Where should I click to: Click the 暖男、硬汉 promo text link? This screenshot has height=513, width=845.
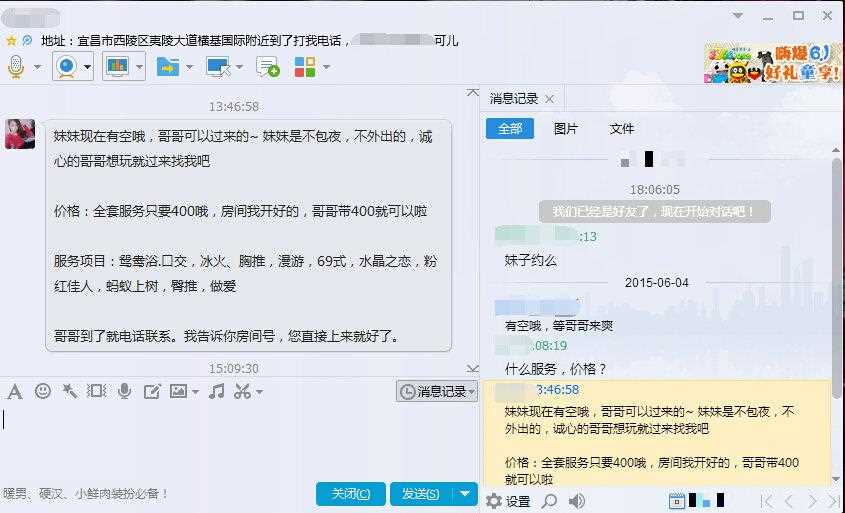[x=85, y=494]
